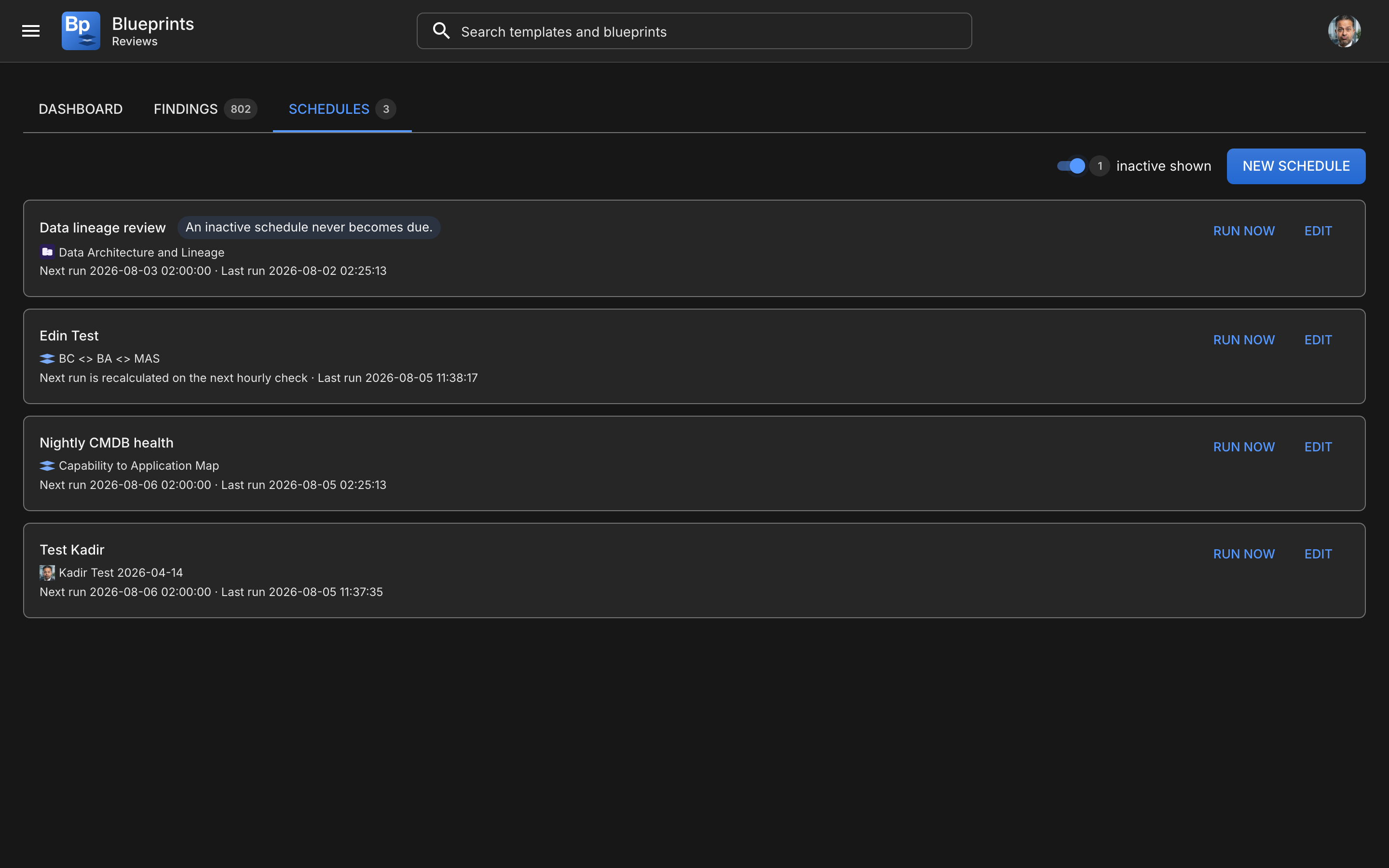Open the hamburger navigation menu
1389x868 pixels.
pyautogui.click(x=31, y=31)
